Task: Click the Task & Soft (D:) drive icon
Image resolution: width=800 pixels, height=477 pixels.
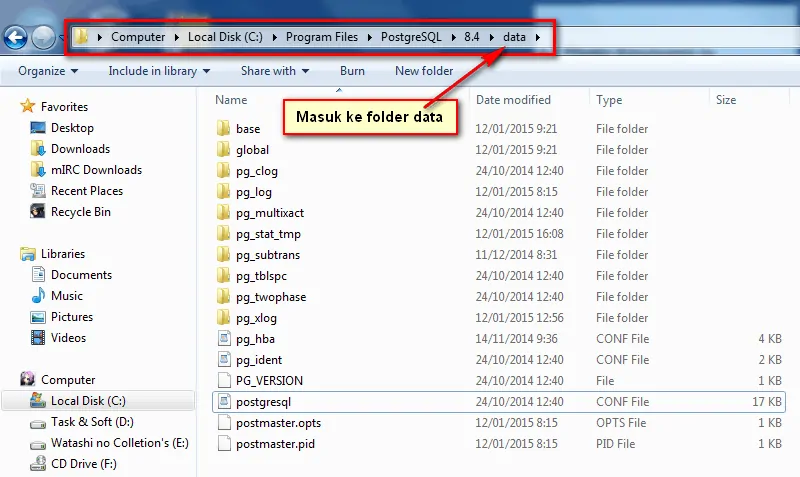Action: click(38, 423)
